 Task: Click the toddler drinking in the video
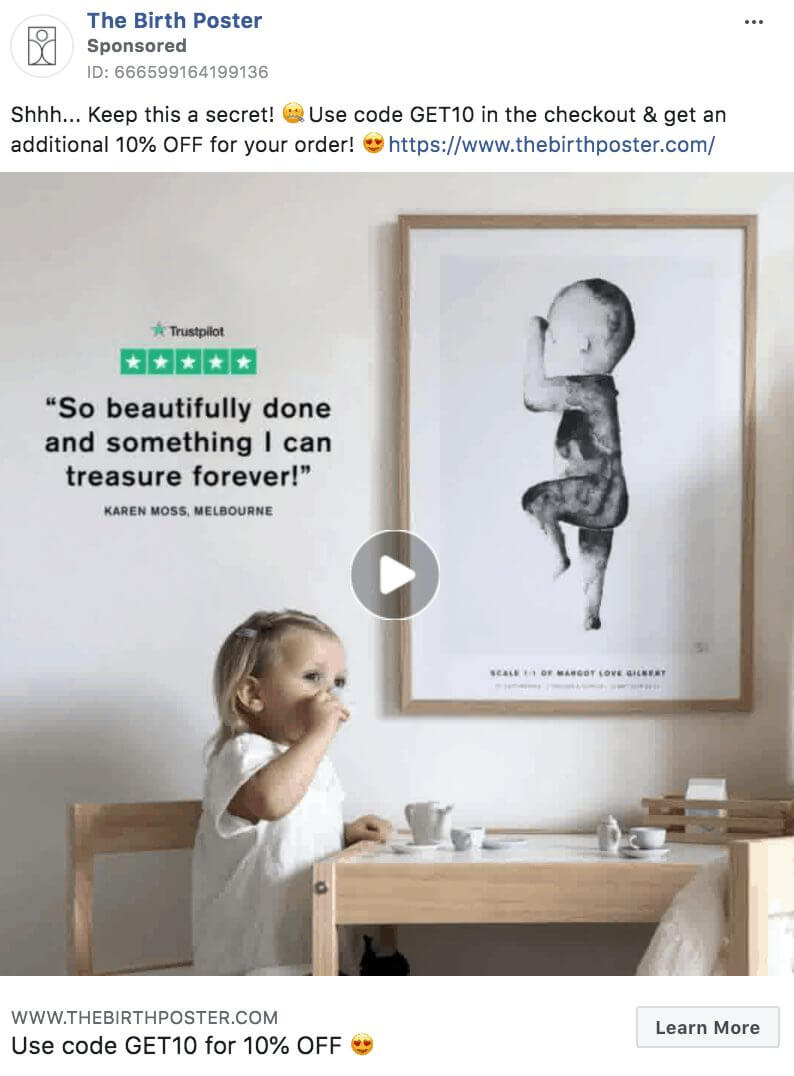pos(279,789)
